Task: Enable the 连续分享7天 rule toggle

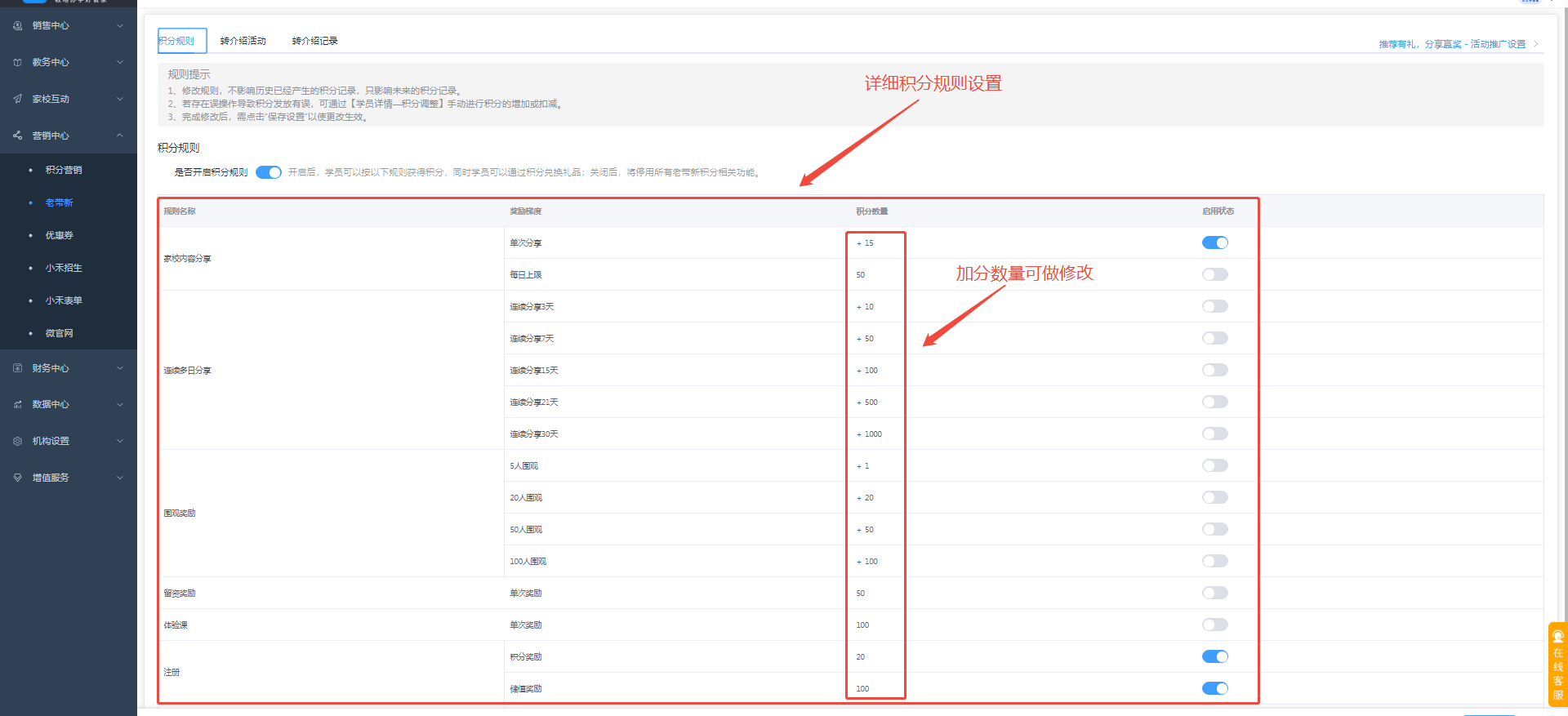Action: [x=1214, y=338]
